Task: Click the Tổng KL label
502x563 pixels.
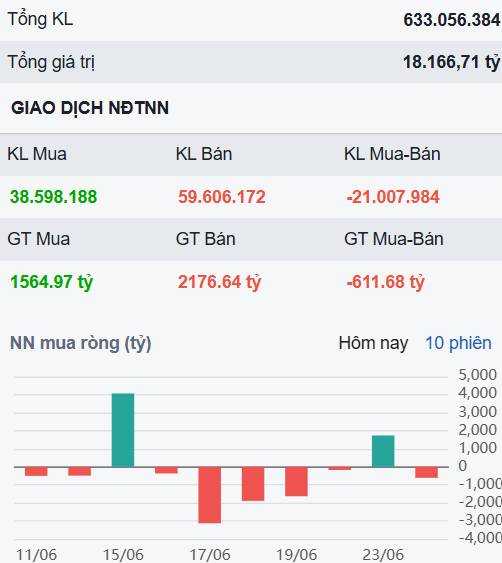Action: click(x=41, y=19)
